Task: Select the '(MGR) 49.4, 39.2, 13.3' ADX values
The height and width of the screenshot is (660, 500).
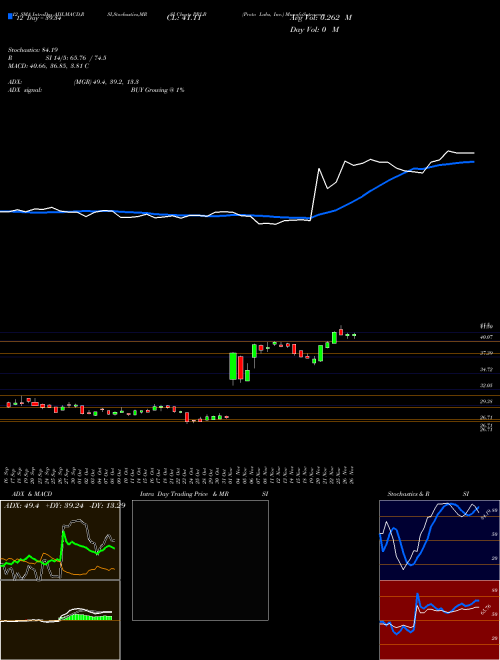Action: 106,82
